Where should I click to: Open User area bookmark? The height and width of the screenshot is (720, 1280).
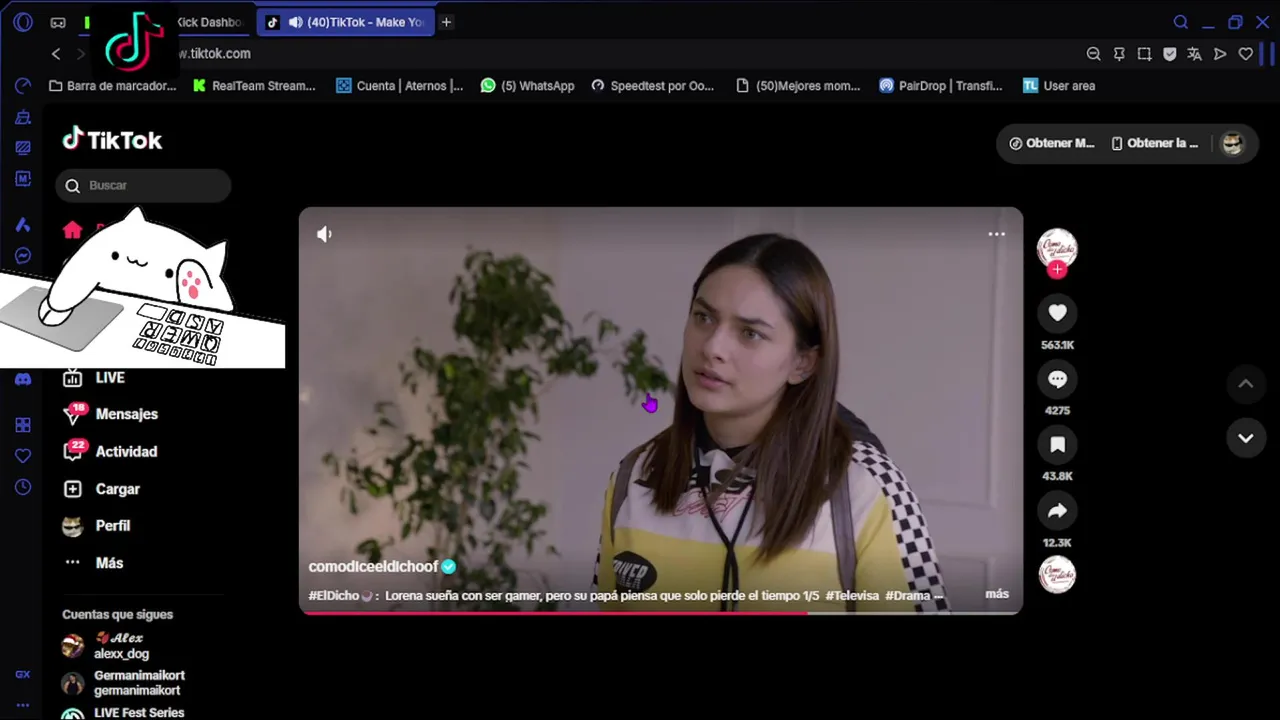point(1059,86)
